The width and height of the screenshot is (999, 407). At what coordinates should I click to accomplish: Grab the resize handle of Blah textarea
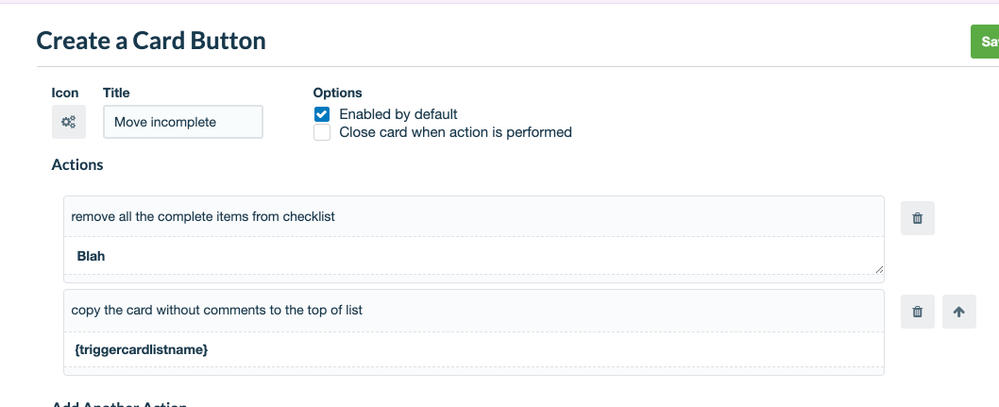879,269
